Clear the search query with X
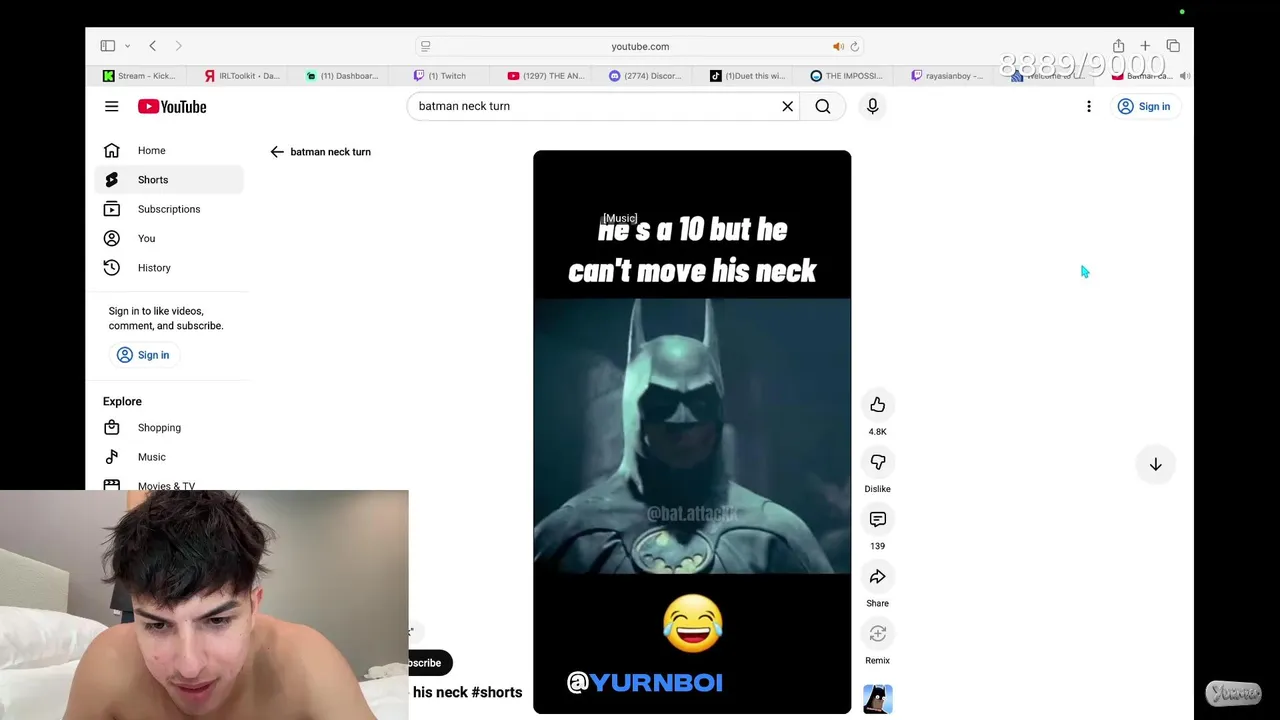 [788, 106]
